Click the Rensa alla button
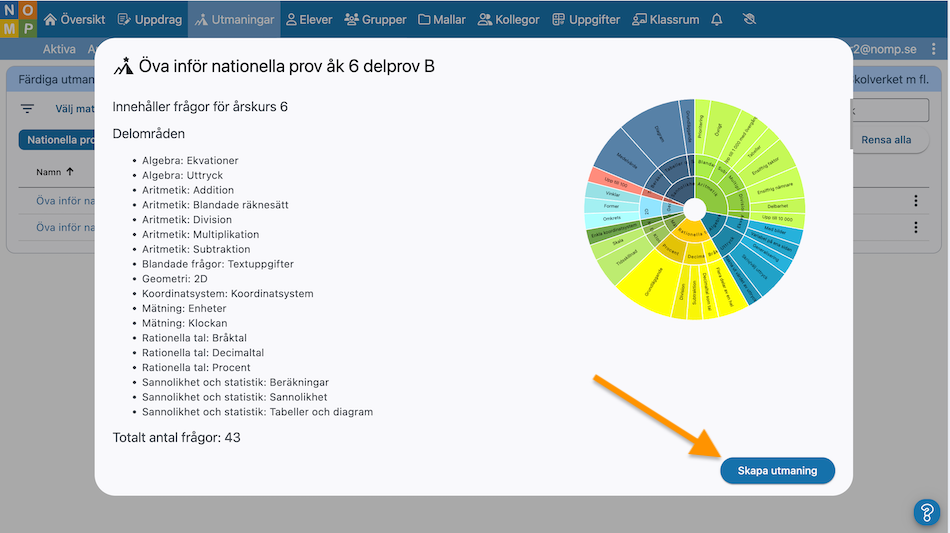 [x=886, y=140]
